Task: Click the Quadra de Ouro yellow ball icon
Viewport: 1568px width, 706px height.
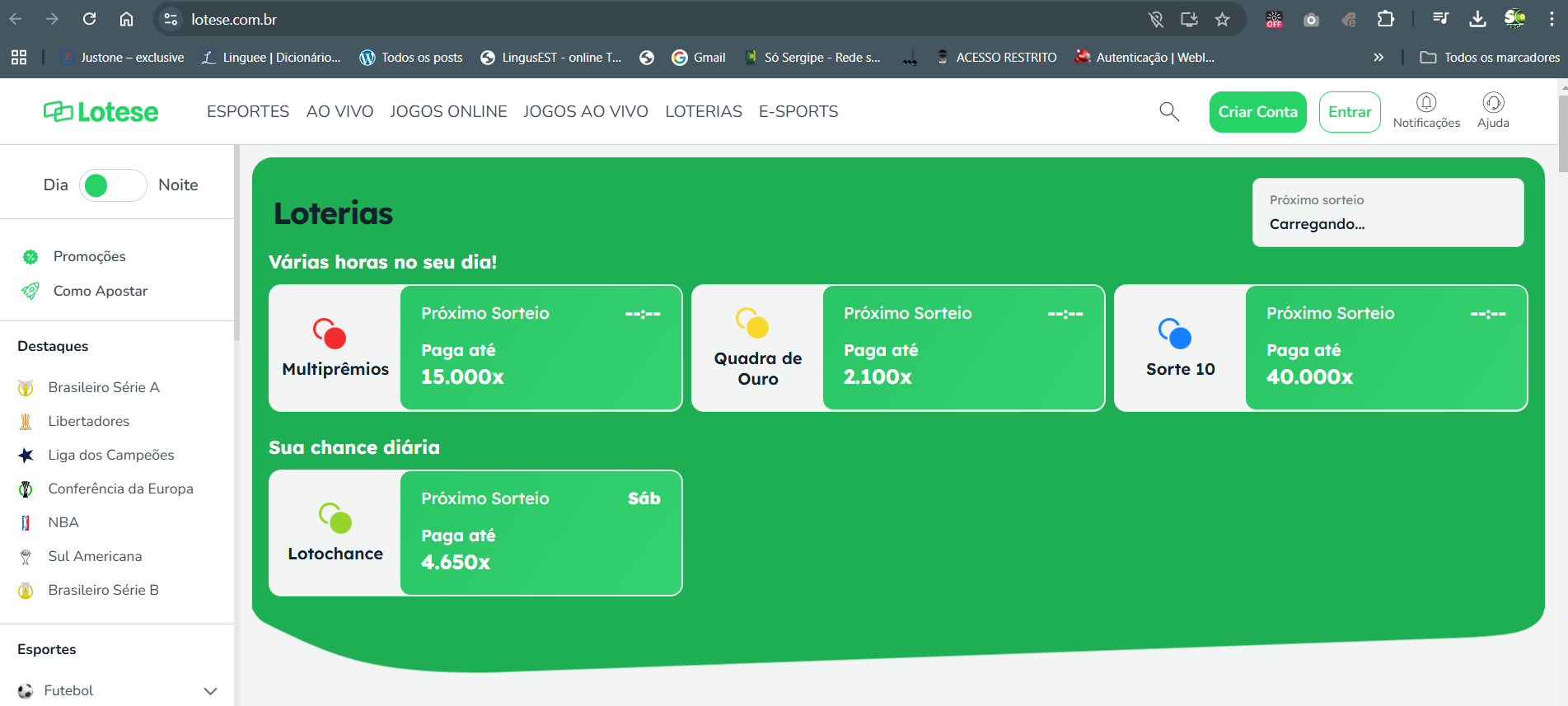Action: point(752,323)
